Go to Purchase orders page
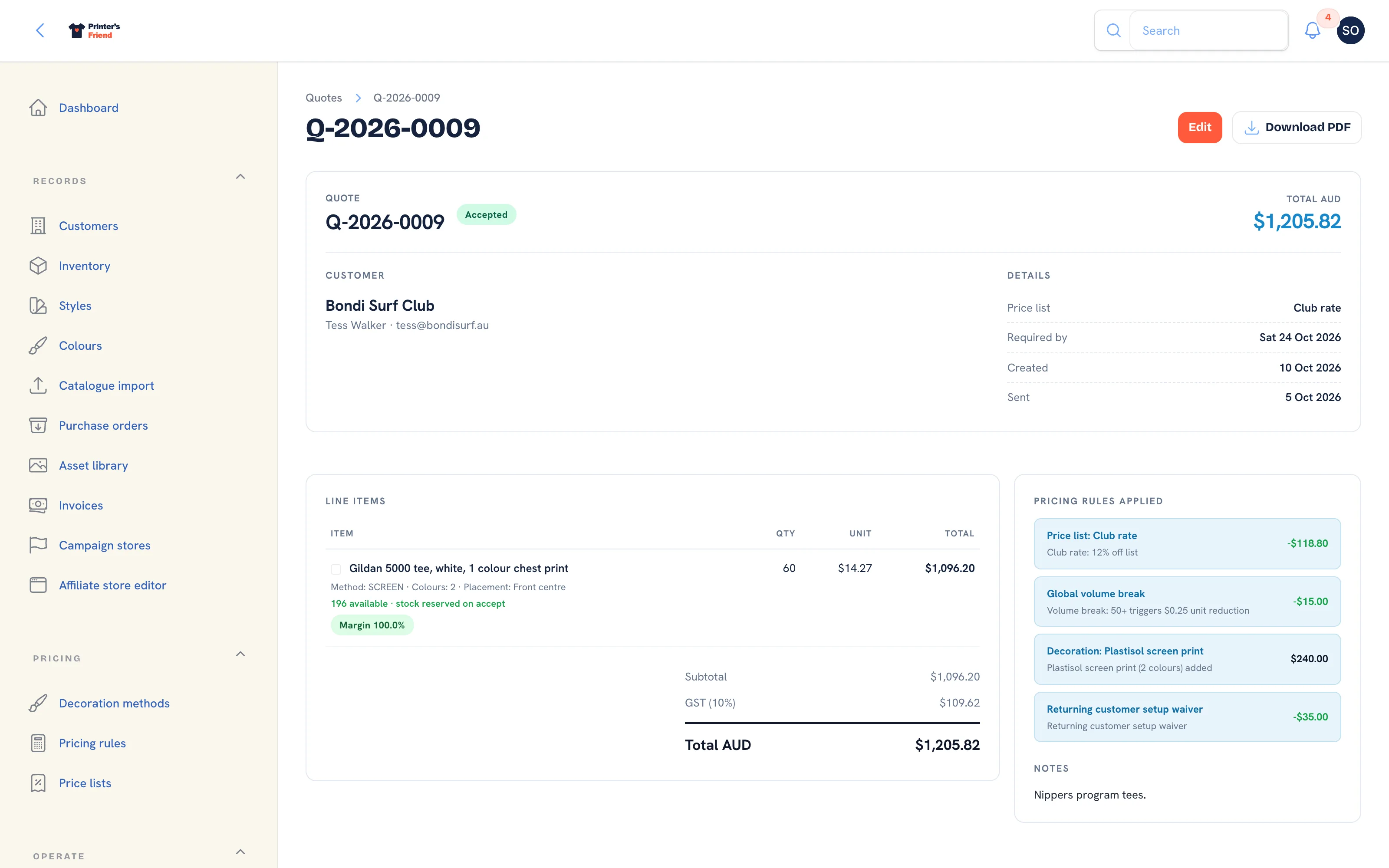Image resolution: width=1389 pixels, height=868 pixels. click(103, 425)
